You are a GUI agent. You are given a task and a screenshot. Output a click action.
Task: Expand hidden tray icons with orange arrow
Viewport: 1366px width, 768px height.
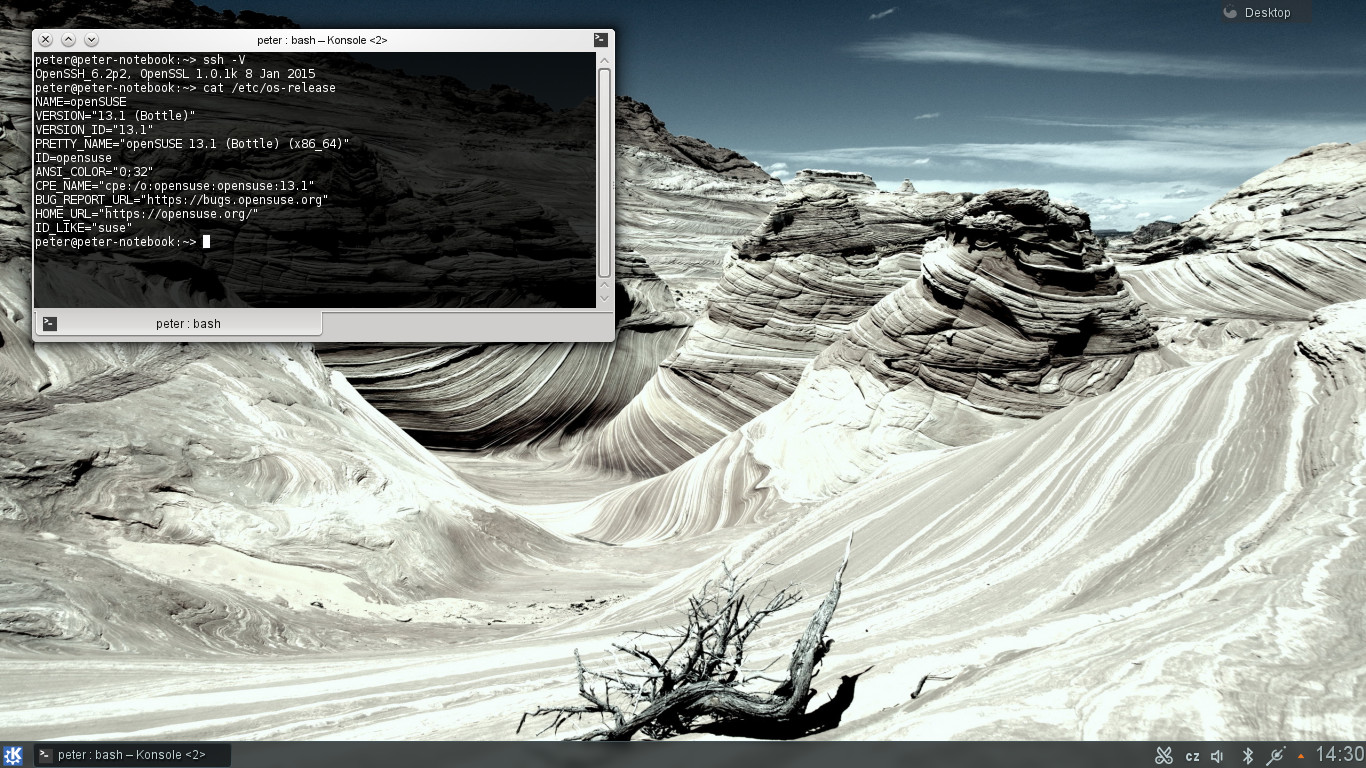tap(1301, 756)
